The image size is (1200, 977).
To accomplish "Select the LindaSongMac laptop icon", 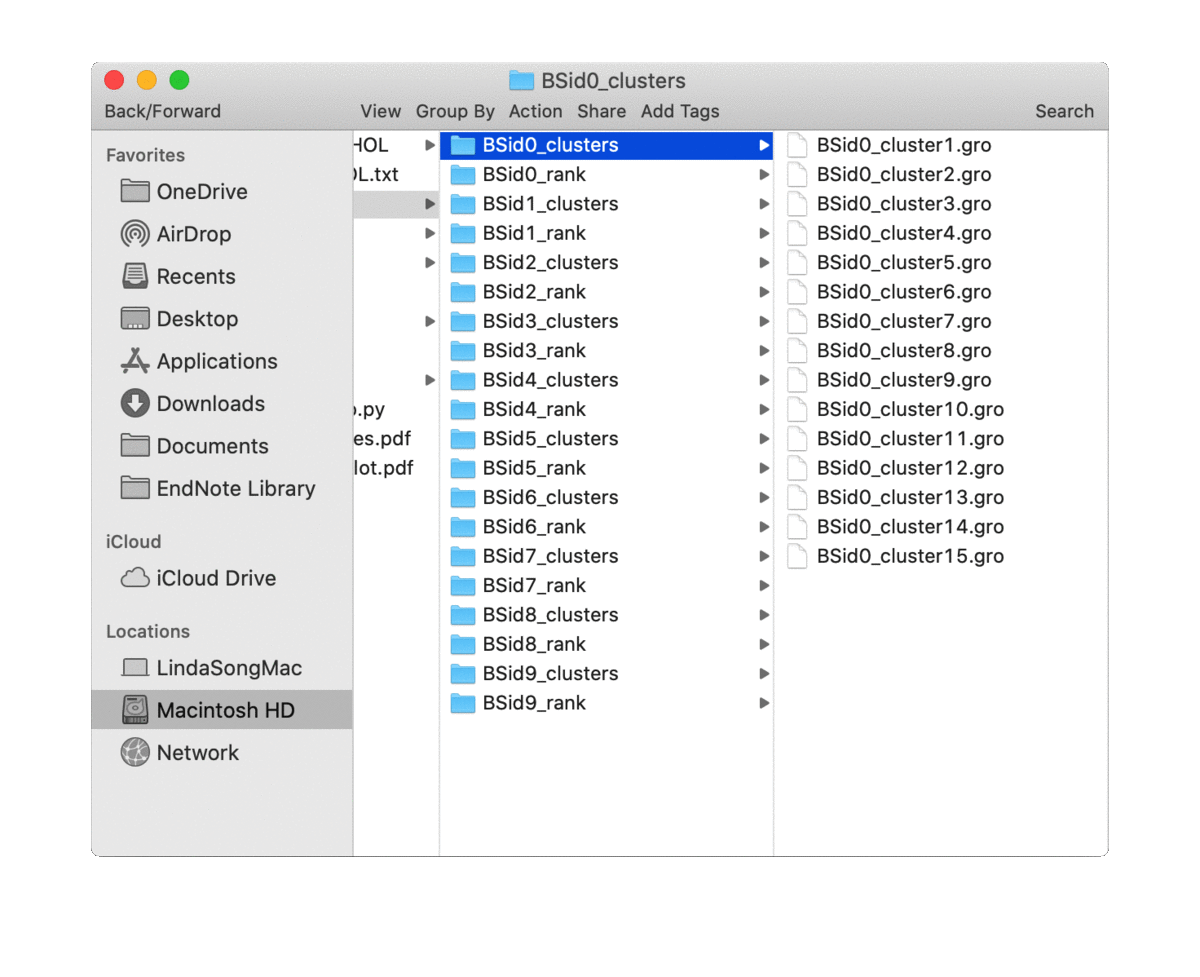I will click(x=134, y=668).
